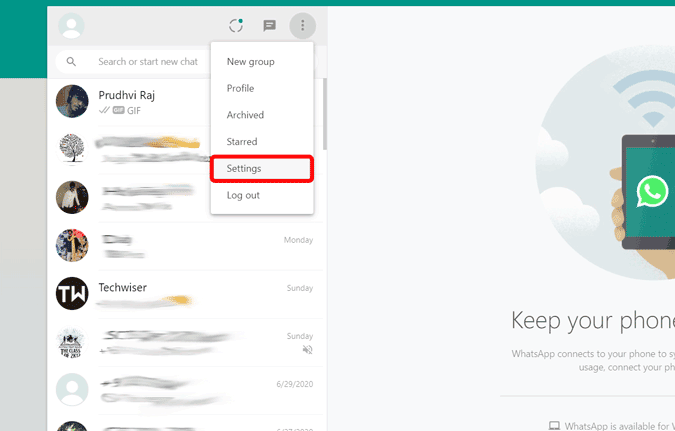Click the Techwiser TW logo avatar
The width and height of the screenshot is (675, 431).
click(72, 294)
